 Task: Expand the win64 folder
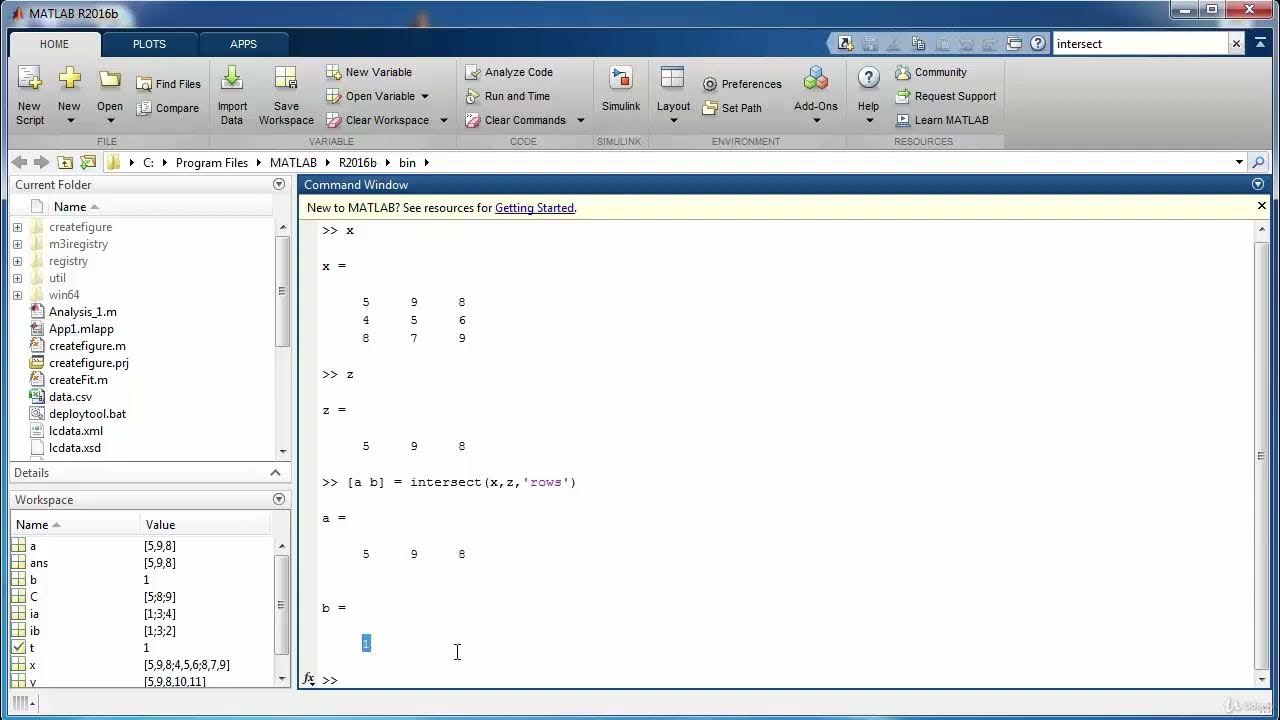17,295
